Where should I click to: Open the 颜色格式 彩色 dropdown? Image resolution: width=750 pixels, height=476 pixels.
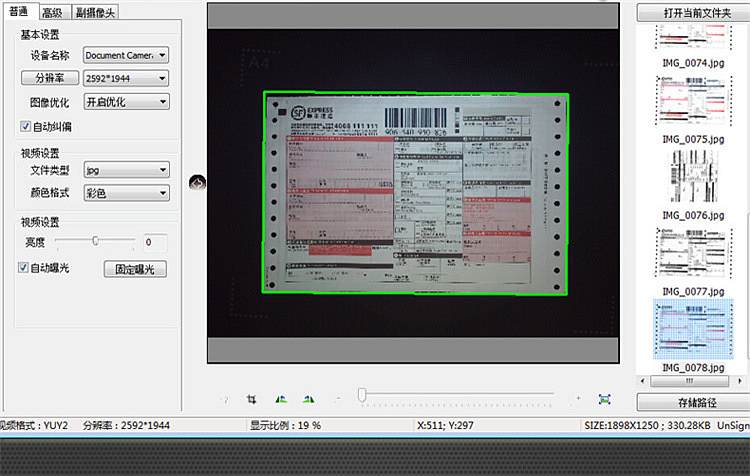coord(126,193)
